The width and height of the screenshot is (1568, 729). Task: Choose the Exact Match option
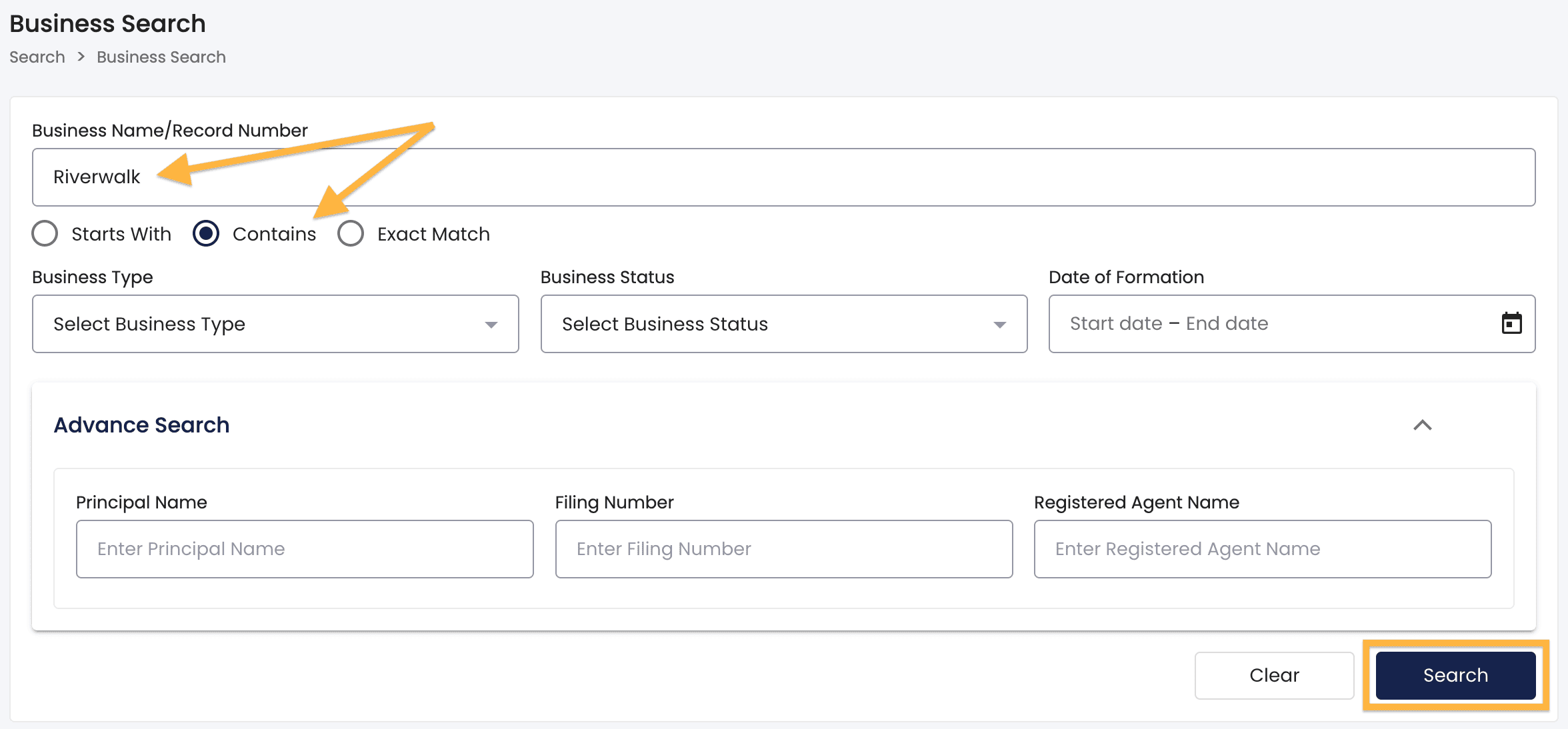click(x=351, y=234)
